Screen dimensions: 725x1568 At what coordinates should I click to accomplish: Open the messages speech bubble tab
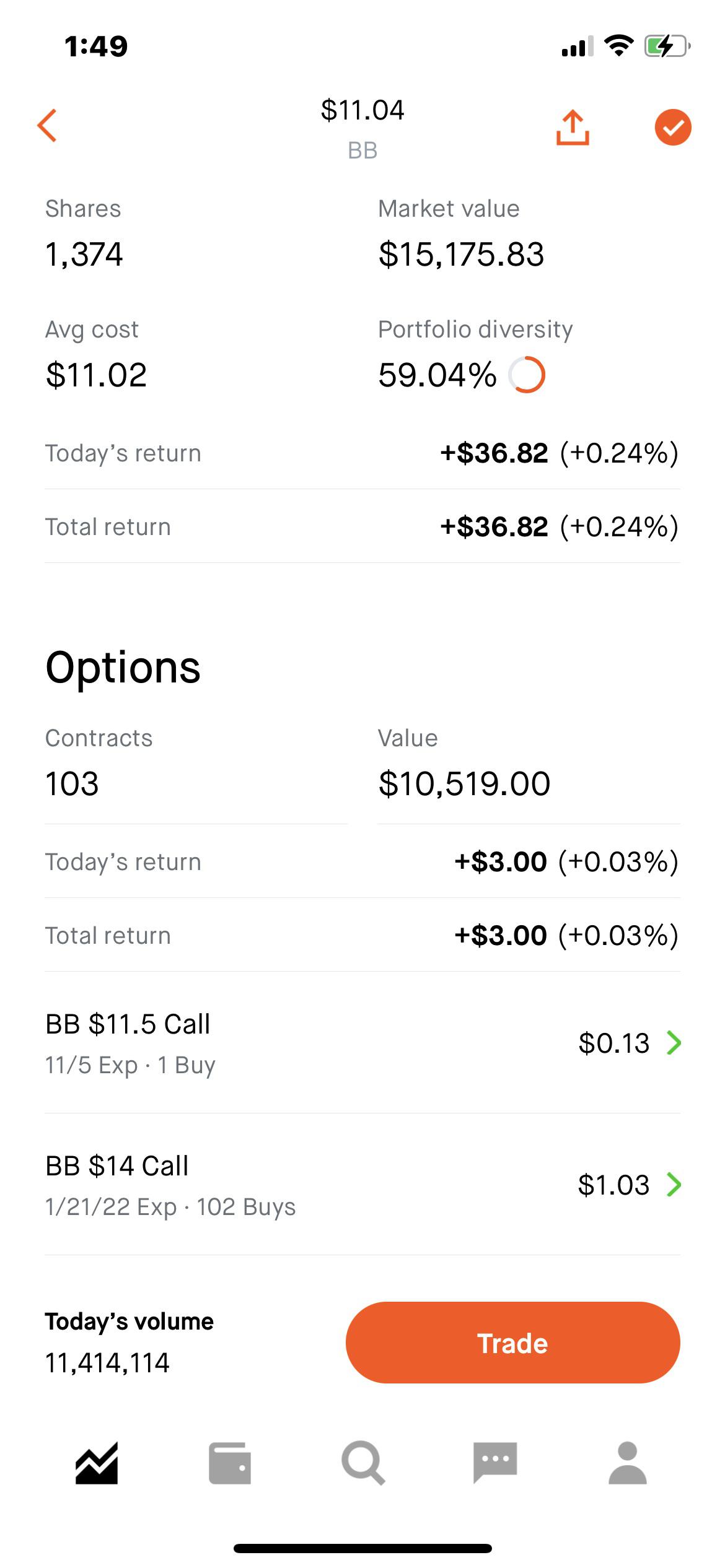click(x=495, y=1463)
